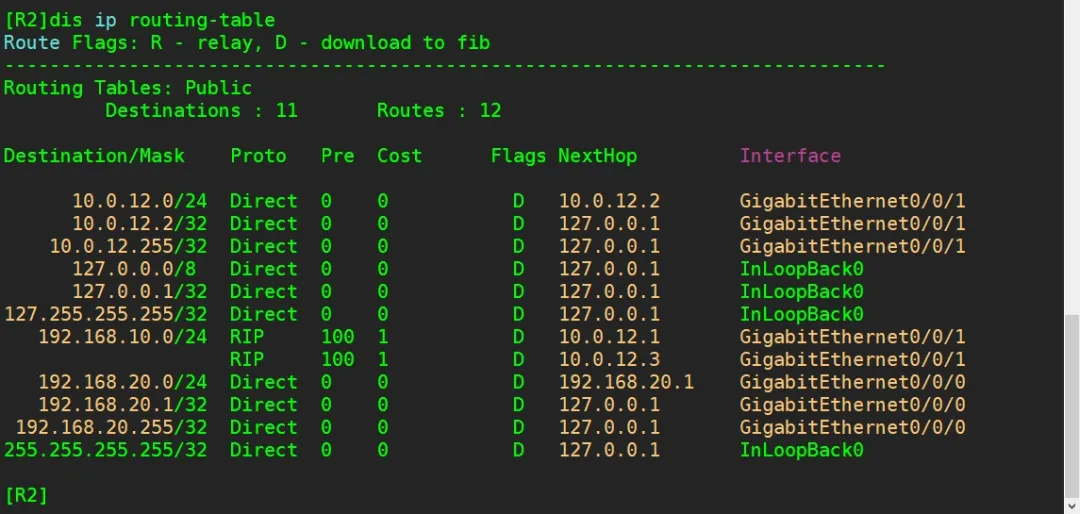The image size is (1080, 514).
Task: Click destination 192.168.10.0/24 entry
Action: click(x=122, y=337)
